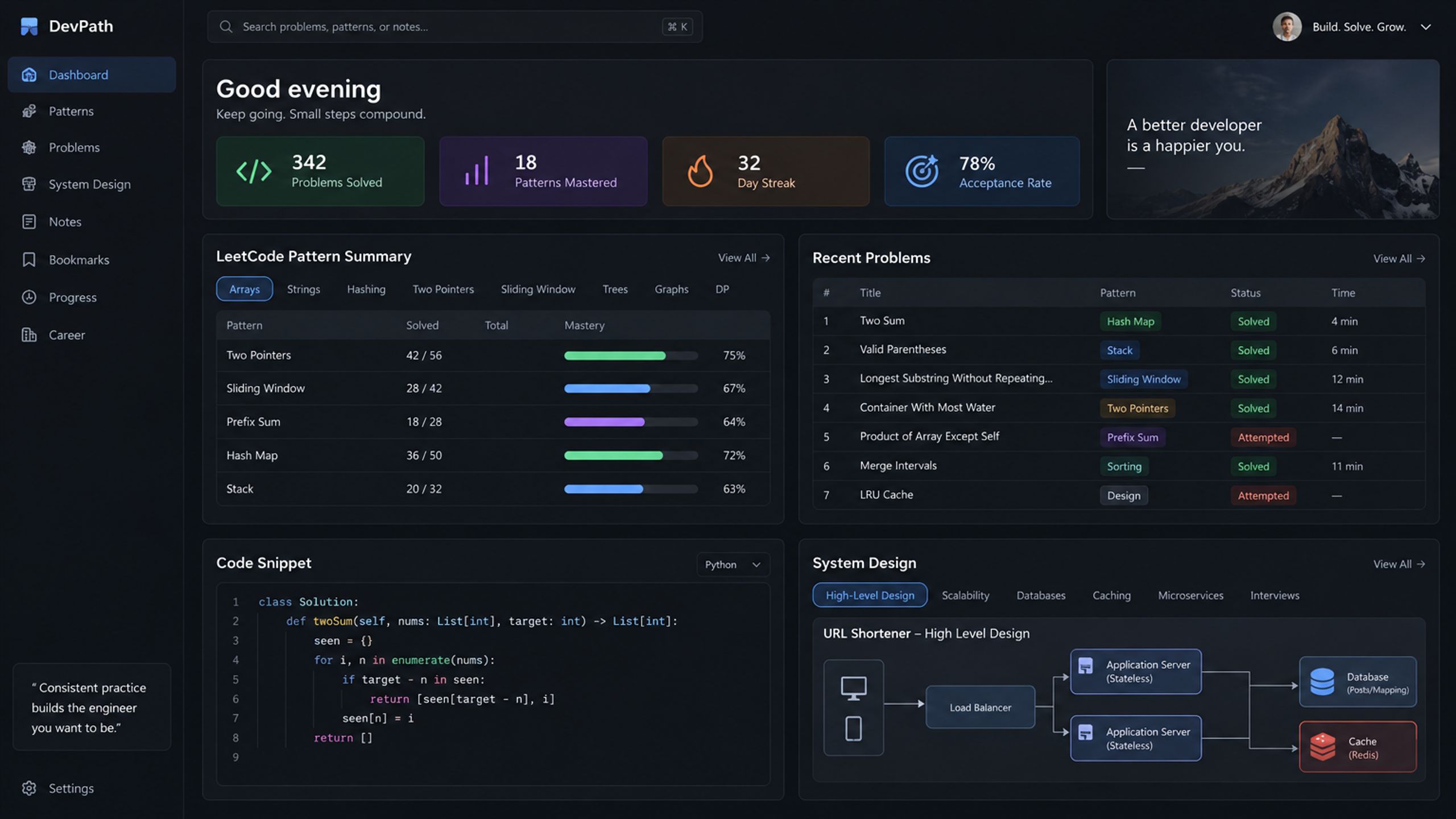This screenshot has height=819, width=1456.
Task: Switch to the Sliding Window pattern tab
Action: 538,289
